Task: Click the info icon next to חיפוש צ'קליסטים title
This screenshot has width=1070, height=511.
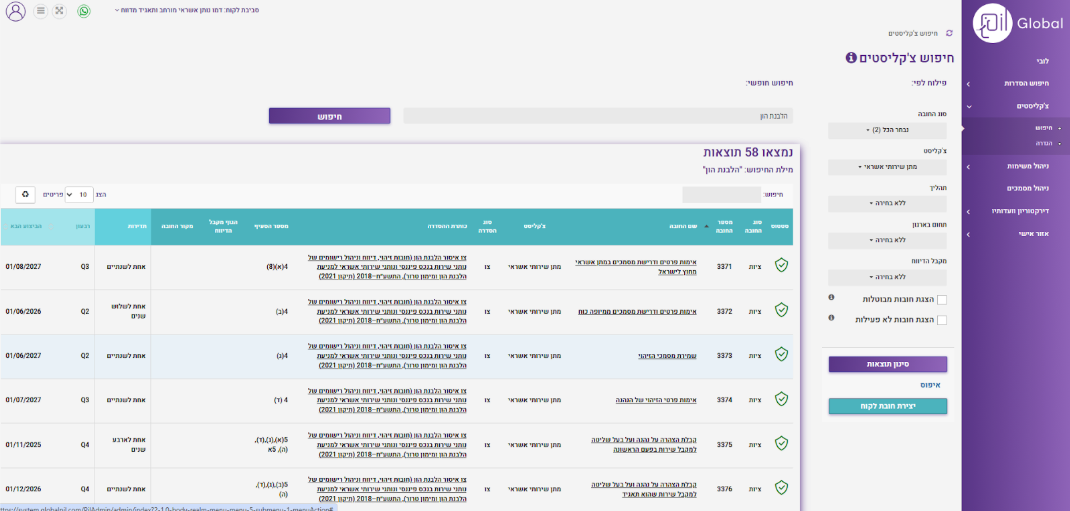Action: (851, 58)
